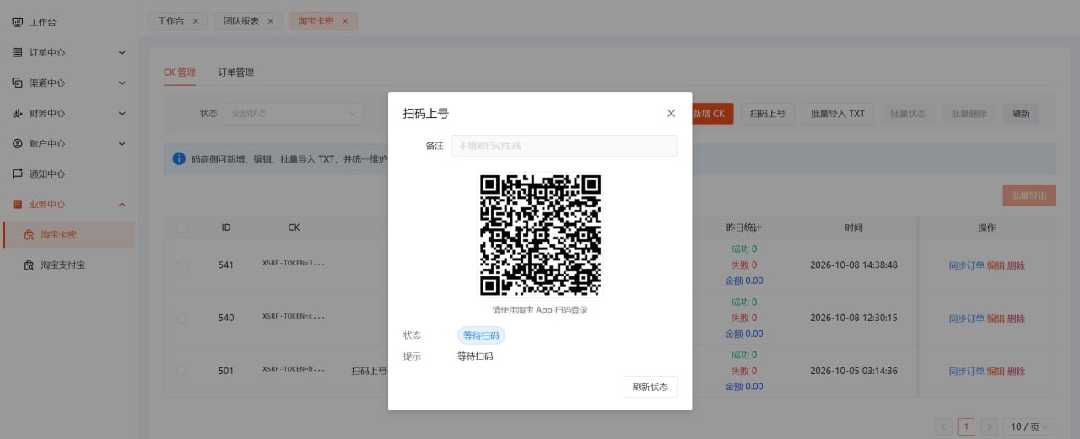The width and height of the screenshot is (1080, 439).
Task: Toggle the select-all checkbox in table header
Action: coord(182,227)
